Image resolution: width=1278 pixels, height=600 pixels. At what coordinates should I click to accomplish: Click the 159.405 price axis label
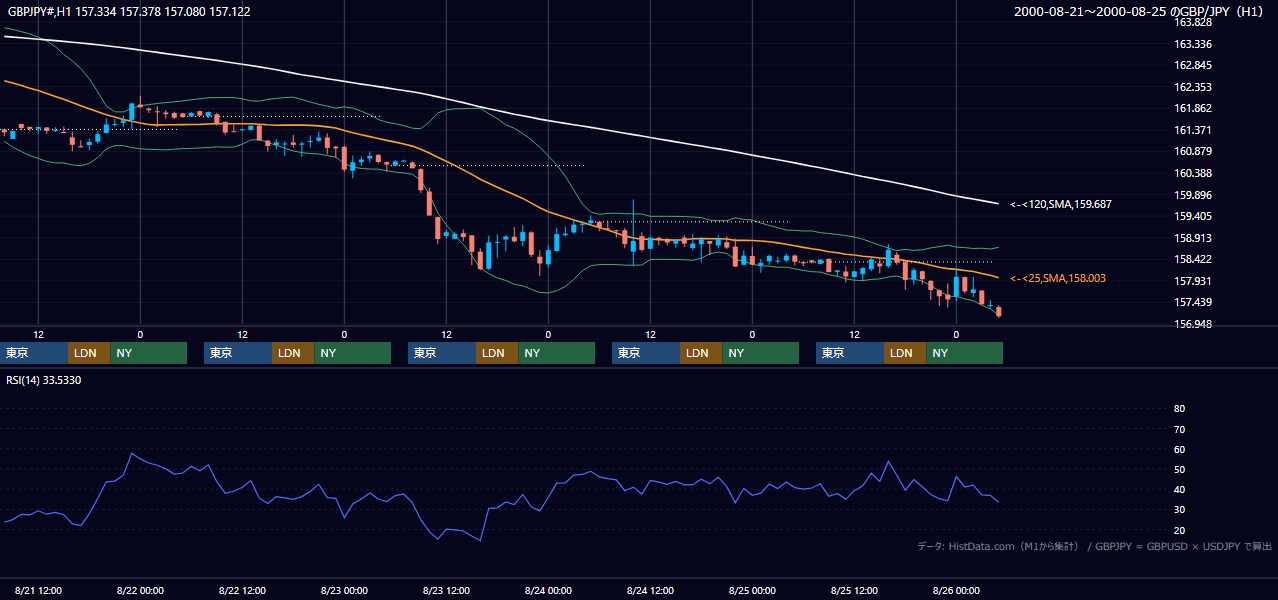point(1193,216)
